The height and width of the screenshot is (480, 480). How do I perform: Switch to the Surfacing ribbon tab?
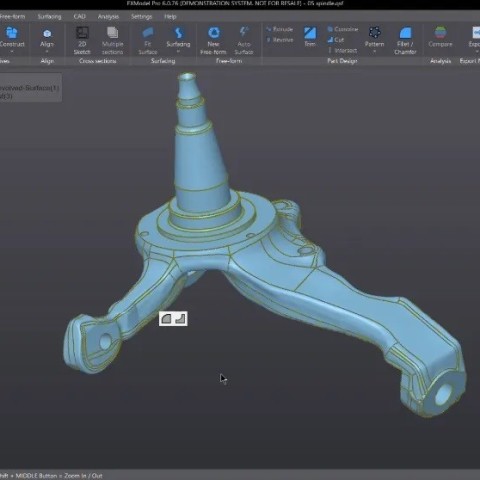click(49, 16)
